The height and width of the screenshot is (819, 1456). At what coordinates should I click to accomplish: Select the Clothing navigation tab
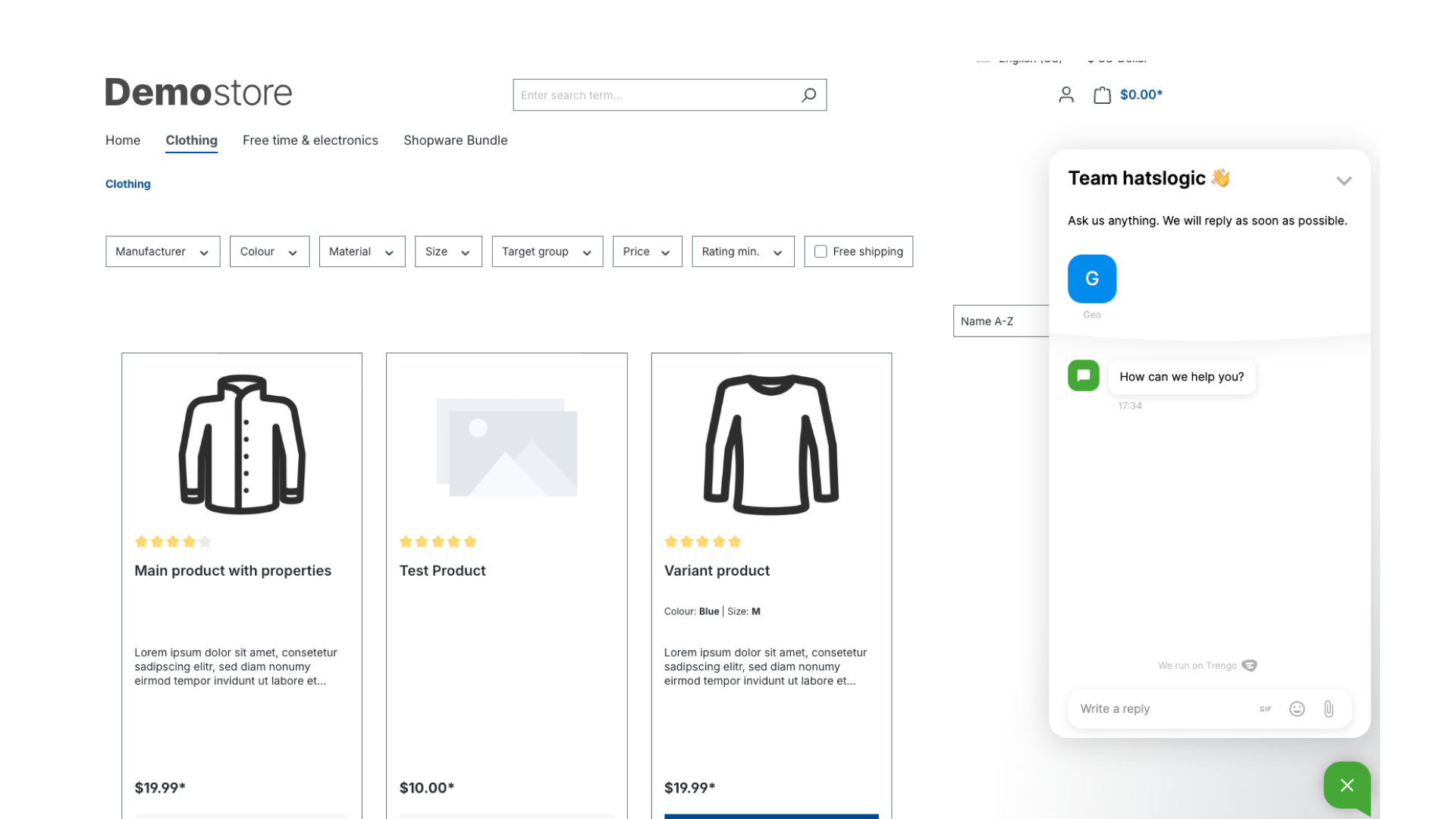pos(191,140)
